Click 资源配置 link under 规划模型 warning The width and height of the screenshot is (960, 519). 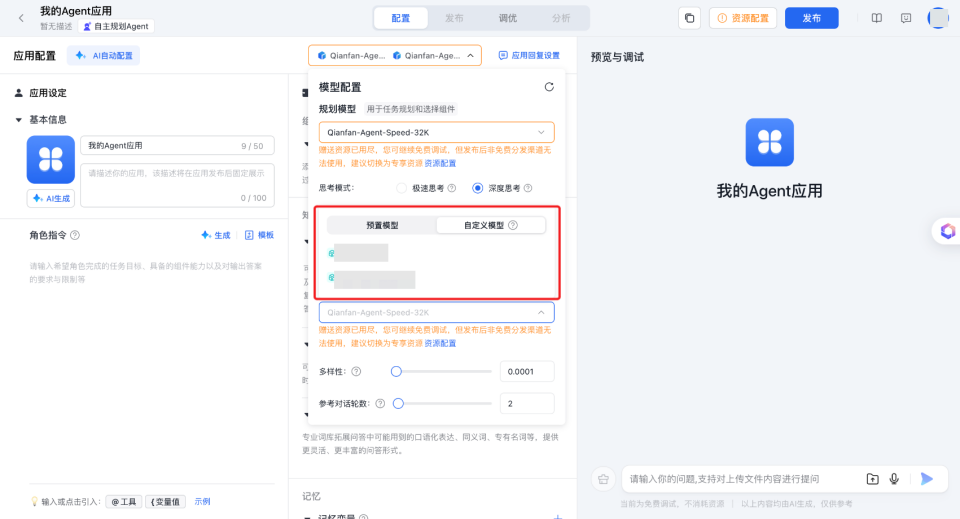coord(440,163)
